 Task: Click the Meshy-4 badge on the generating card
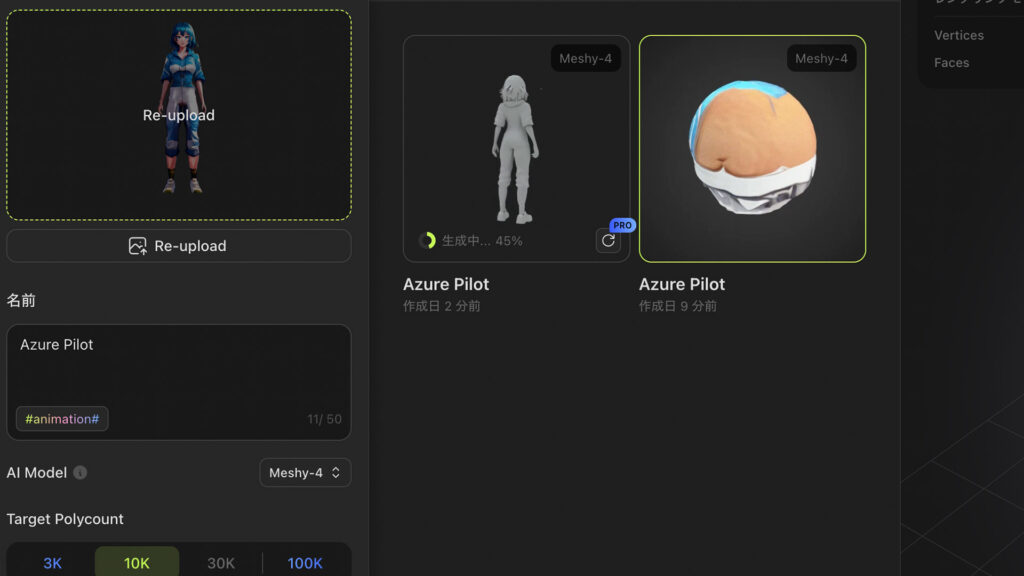pos(585,58)
